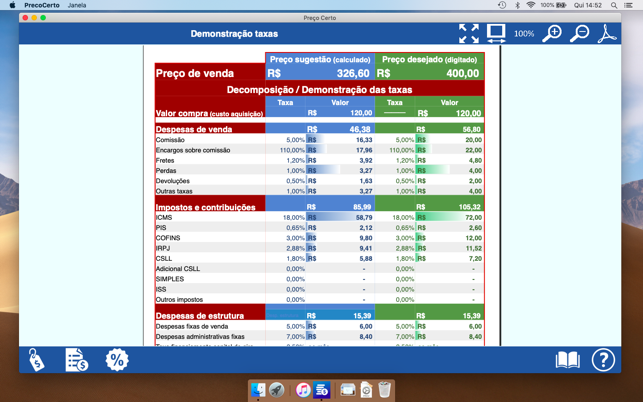Click ICMS calculated value 58,79
The width and height of the screenshot is (643, 402).
pos(364,217)
